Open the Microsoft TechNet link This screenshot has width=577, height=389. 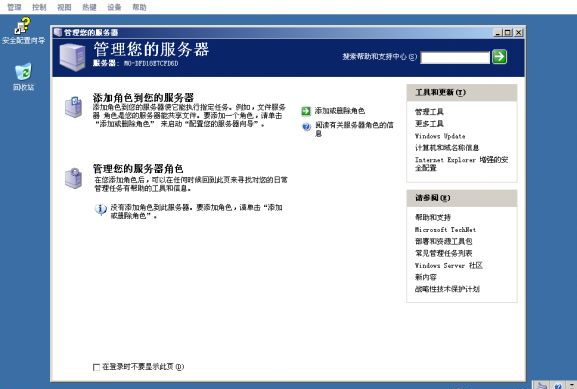point(446,230)
